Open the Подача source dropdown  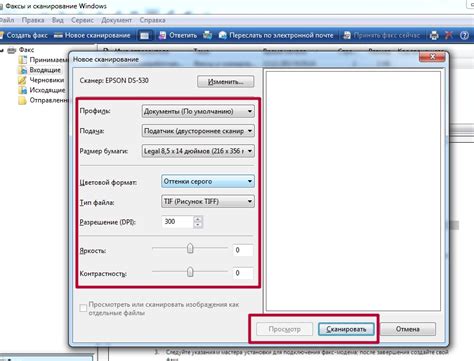198,131
